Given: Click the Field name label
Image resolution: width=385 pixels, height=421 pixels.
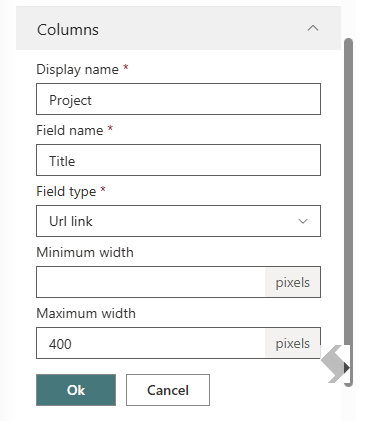Looking at the screenshot, I should pos(70,130).
